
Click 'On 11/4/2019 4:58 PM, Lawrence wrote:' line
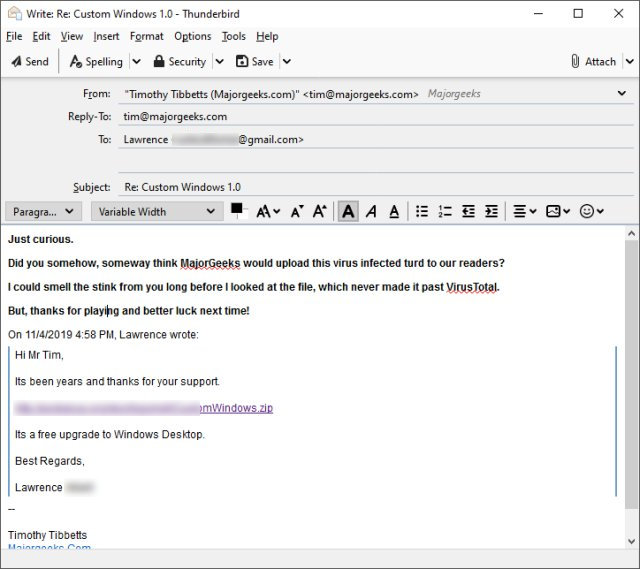(x=103, y=335)
